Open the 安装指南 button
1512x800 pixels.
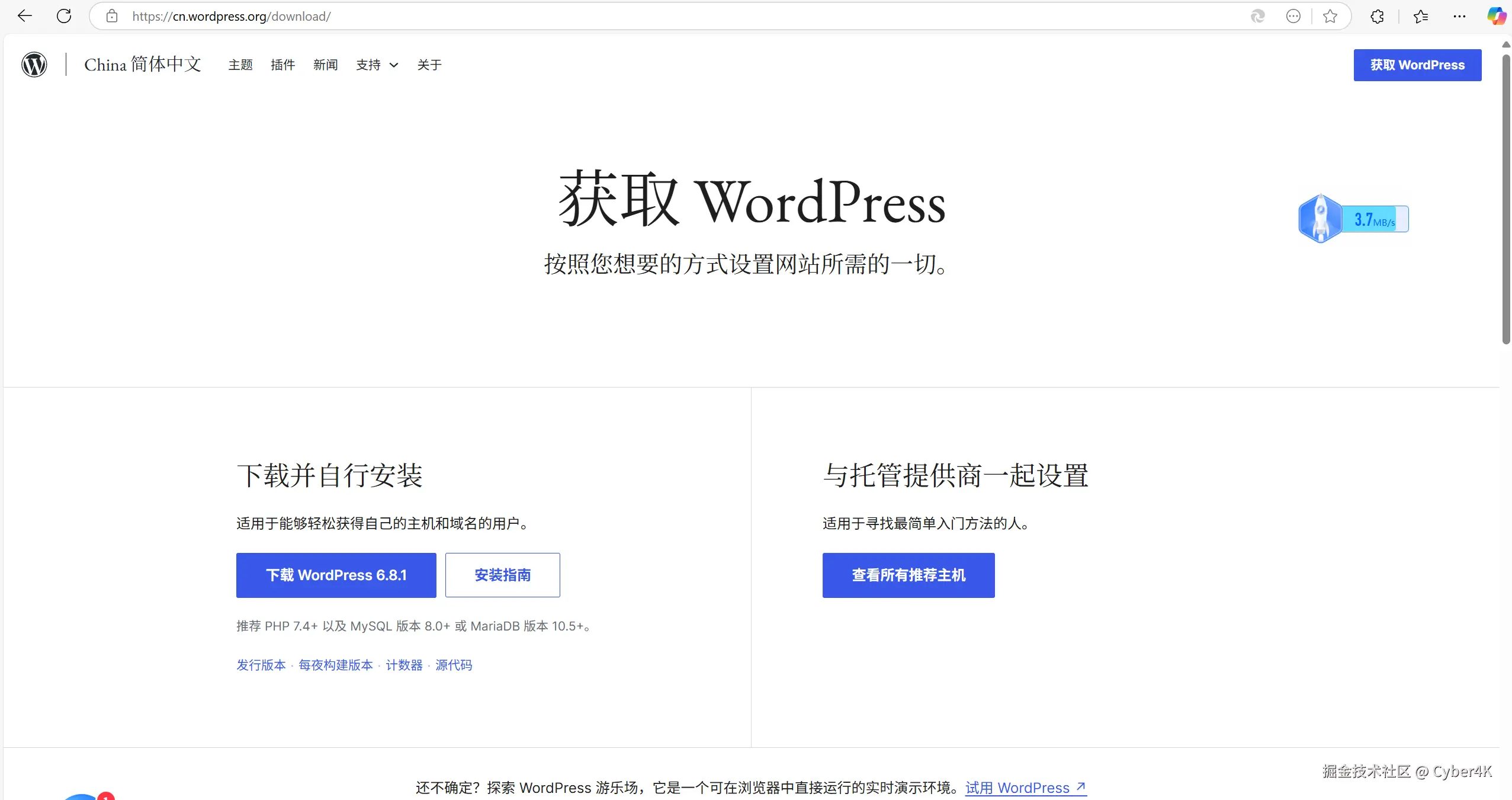(502, 575)
